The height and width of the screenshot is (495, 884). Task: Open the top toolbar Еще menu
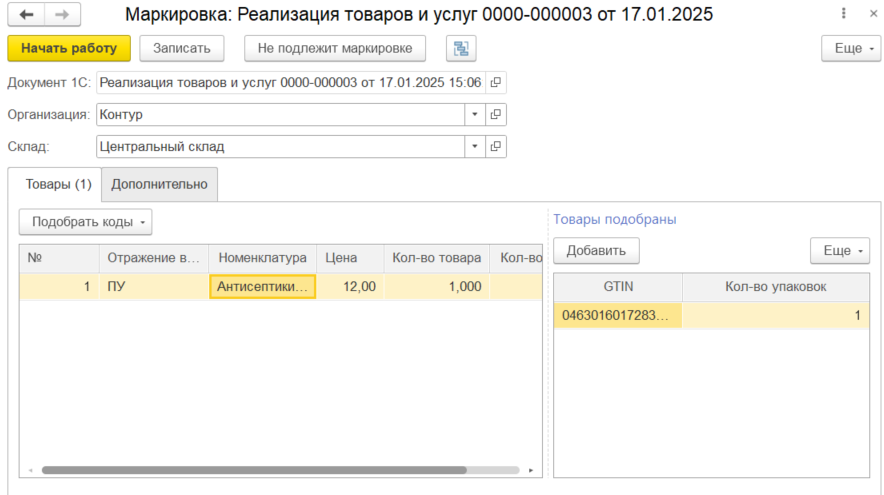[849, 48]
